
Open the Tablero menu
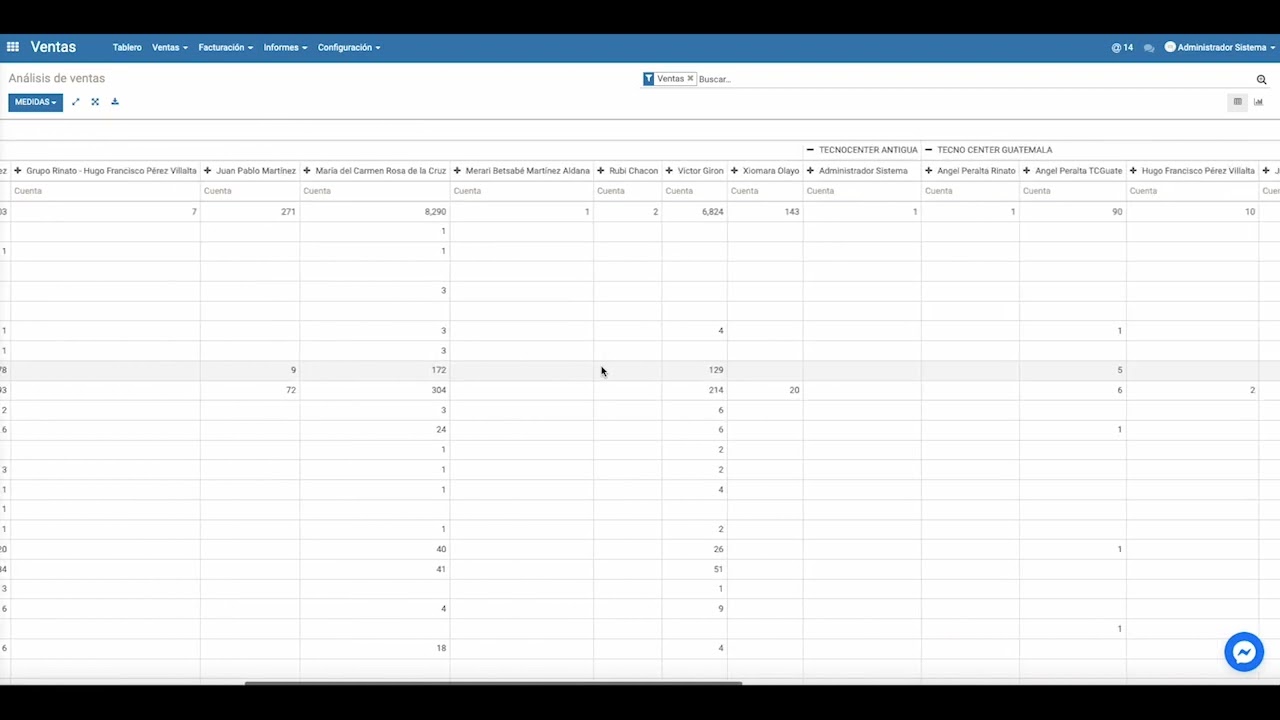pyautogui.click(x=127, y=48)
